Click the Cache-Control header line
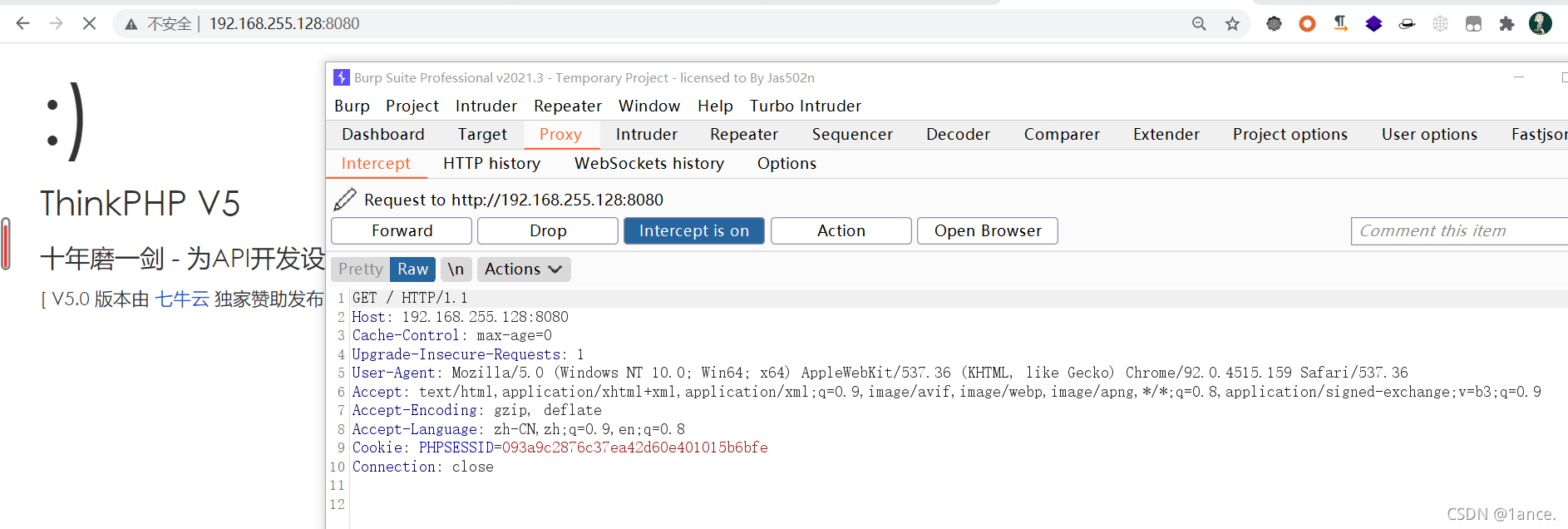 click(x=451, y=335)
